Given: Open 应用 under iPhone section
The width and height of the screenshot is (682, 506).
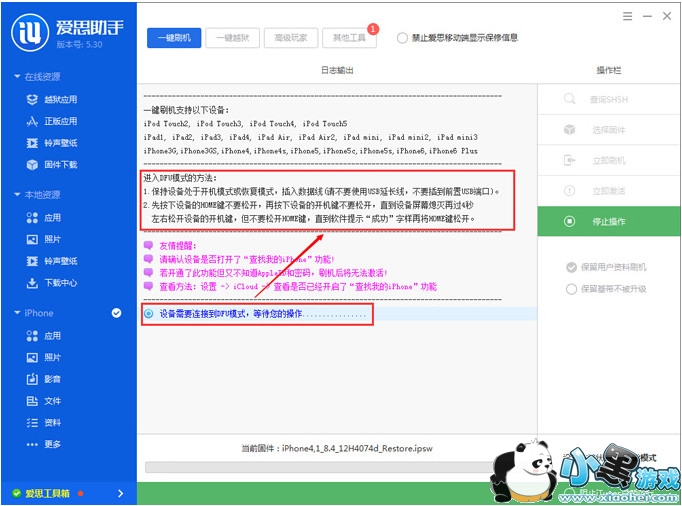Looking at the screenshot, I should (x=43, y=336).
